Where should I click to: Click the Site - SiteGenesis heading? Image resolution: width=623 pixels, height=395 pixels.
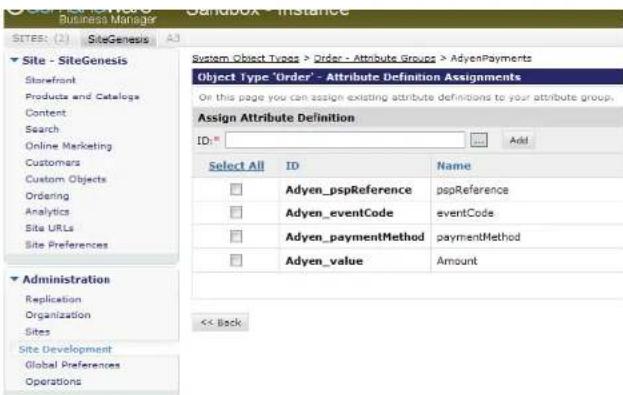(75, 60)
